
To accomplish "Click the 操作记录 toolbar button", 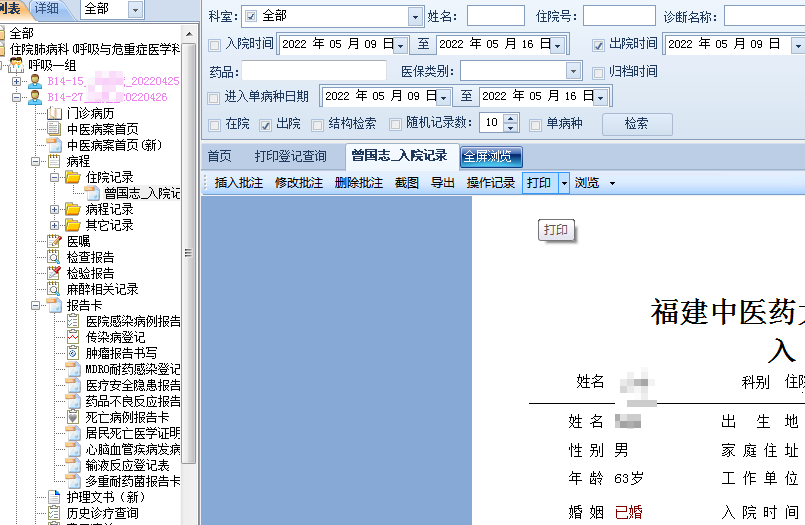I will pos(490,183).
